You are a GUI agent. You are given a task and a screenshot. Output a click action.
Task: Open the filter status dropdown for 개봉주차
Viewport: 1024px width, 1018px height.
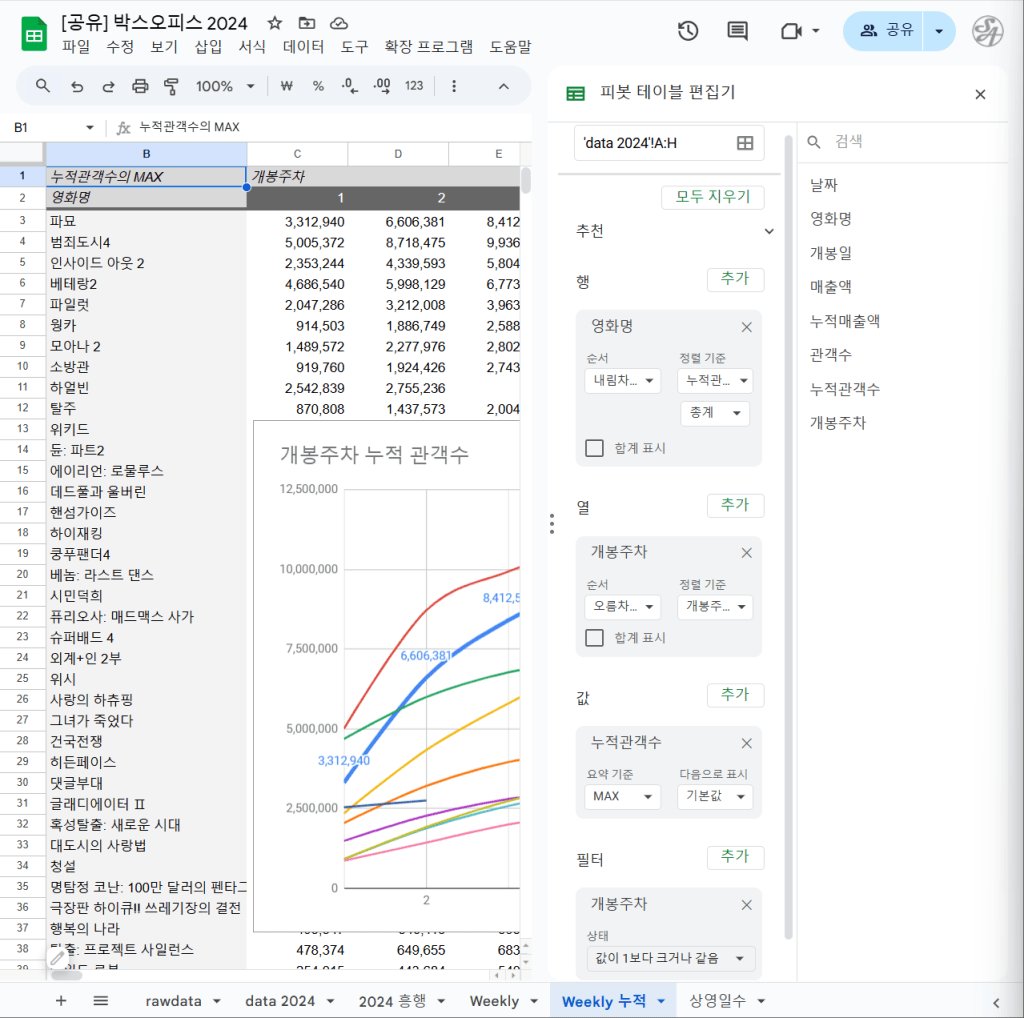[670, 959]
